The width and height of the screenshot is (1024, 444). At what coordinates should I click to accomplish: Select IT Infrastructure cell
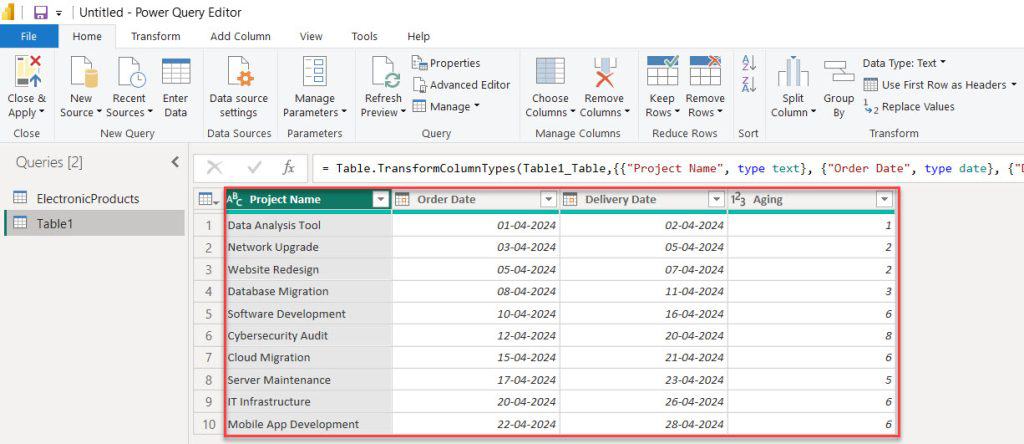(x=308, y=402)
